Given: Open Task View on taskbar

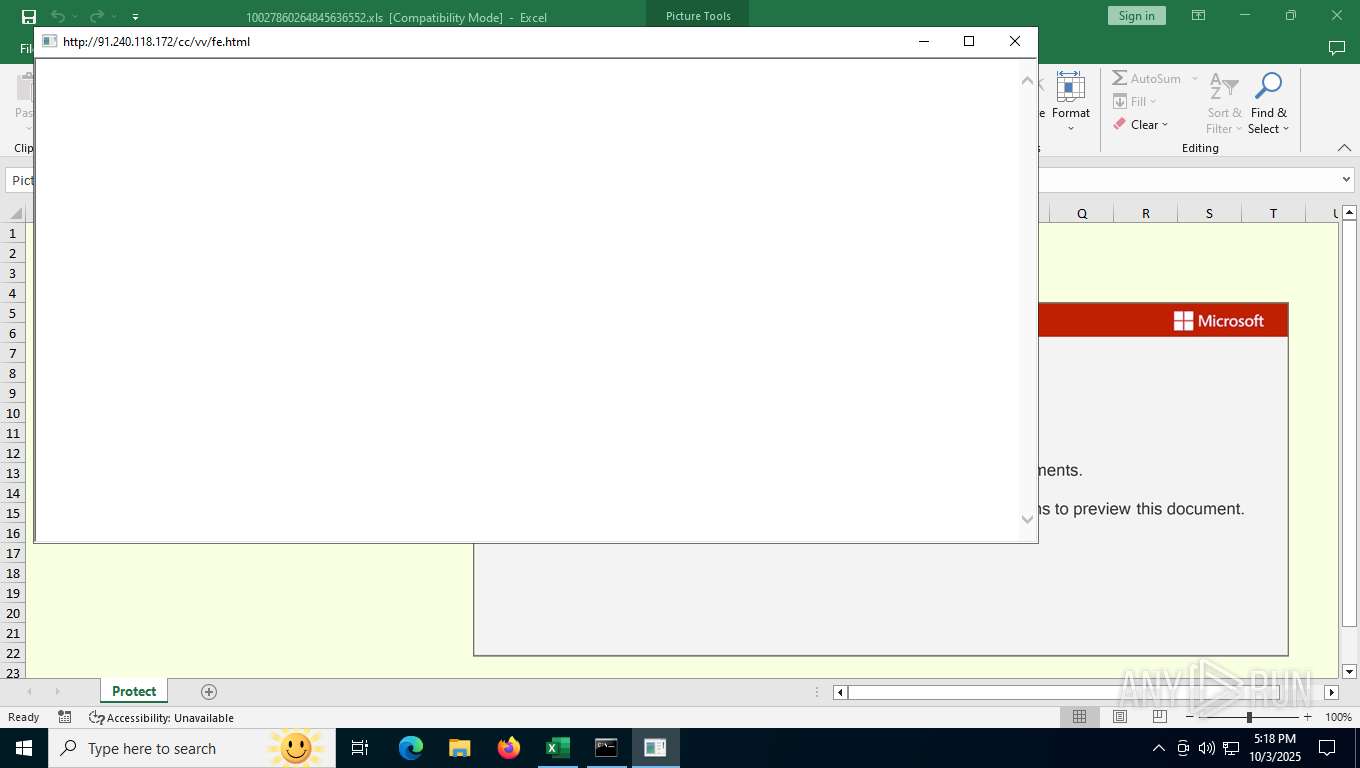Looking at the screenshot, I should pos(360,748).
